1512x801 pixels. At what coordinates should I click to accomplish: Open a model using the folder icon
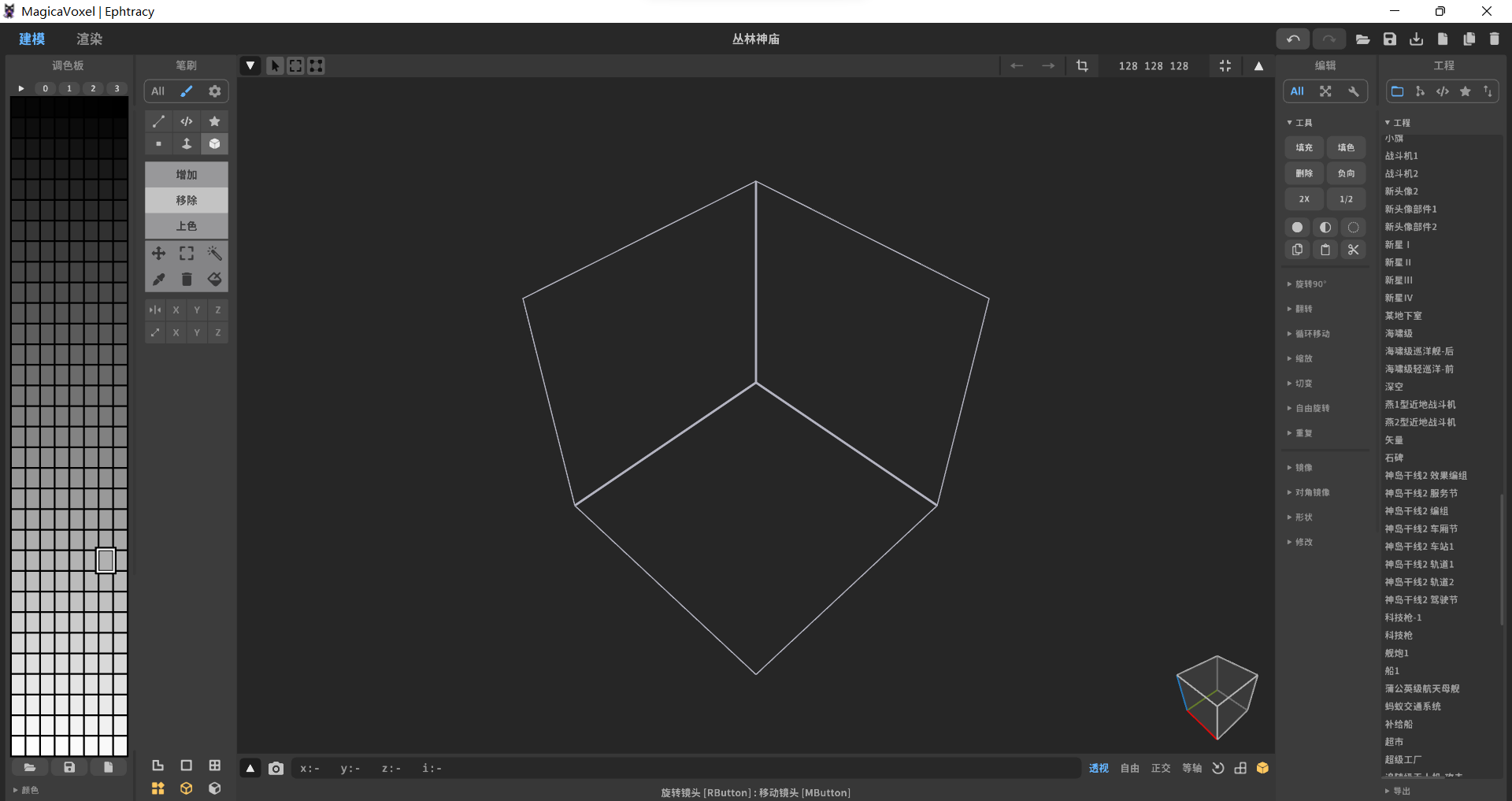pos(1362,39)
